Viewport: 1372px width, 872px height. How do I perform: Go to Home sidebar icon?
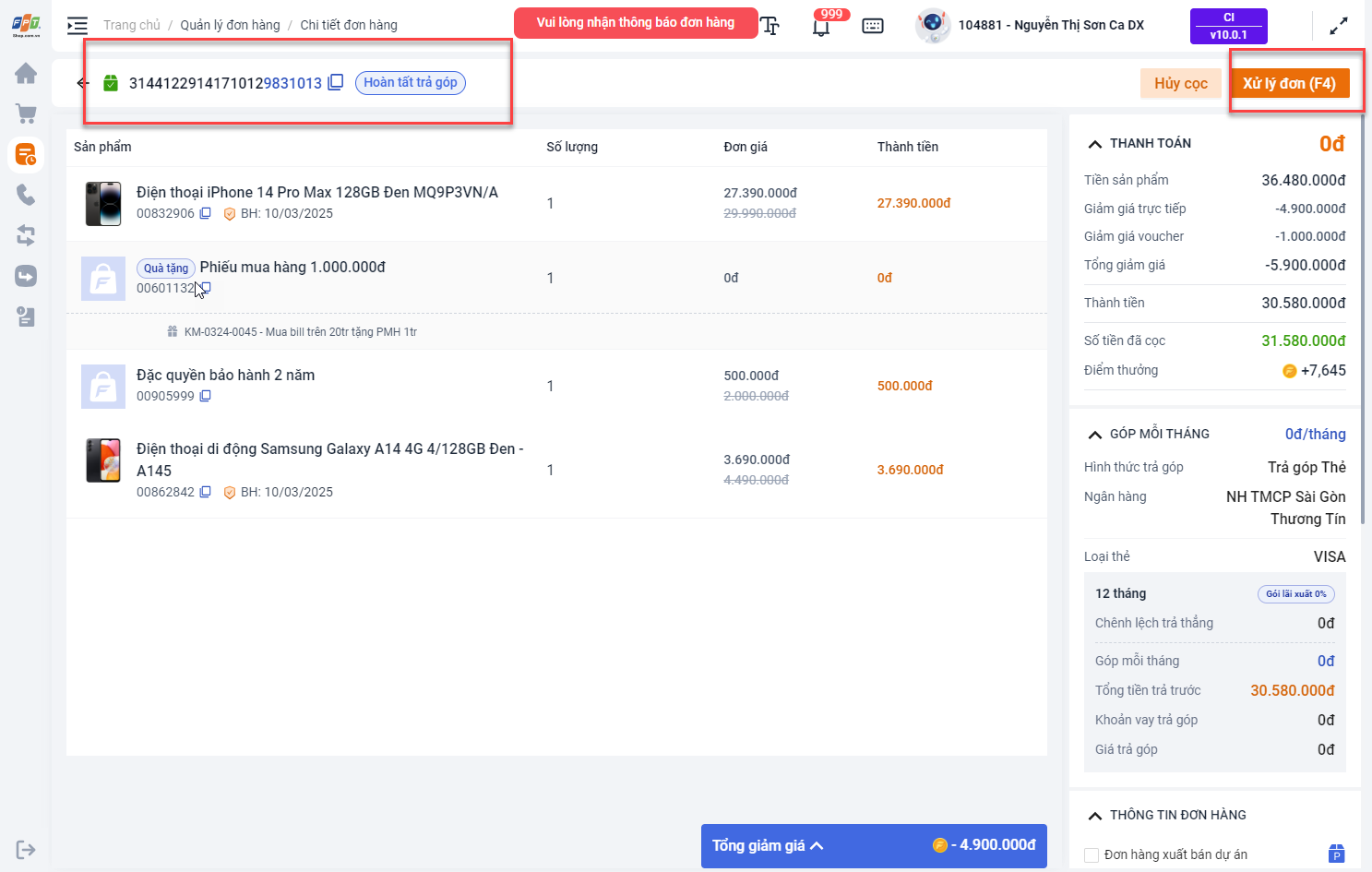[x=26, y=73]
